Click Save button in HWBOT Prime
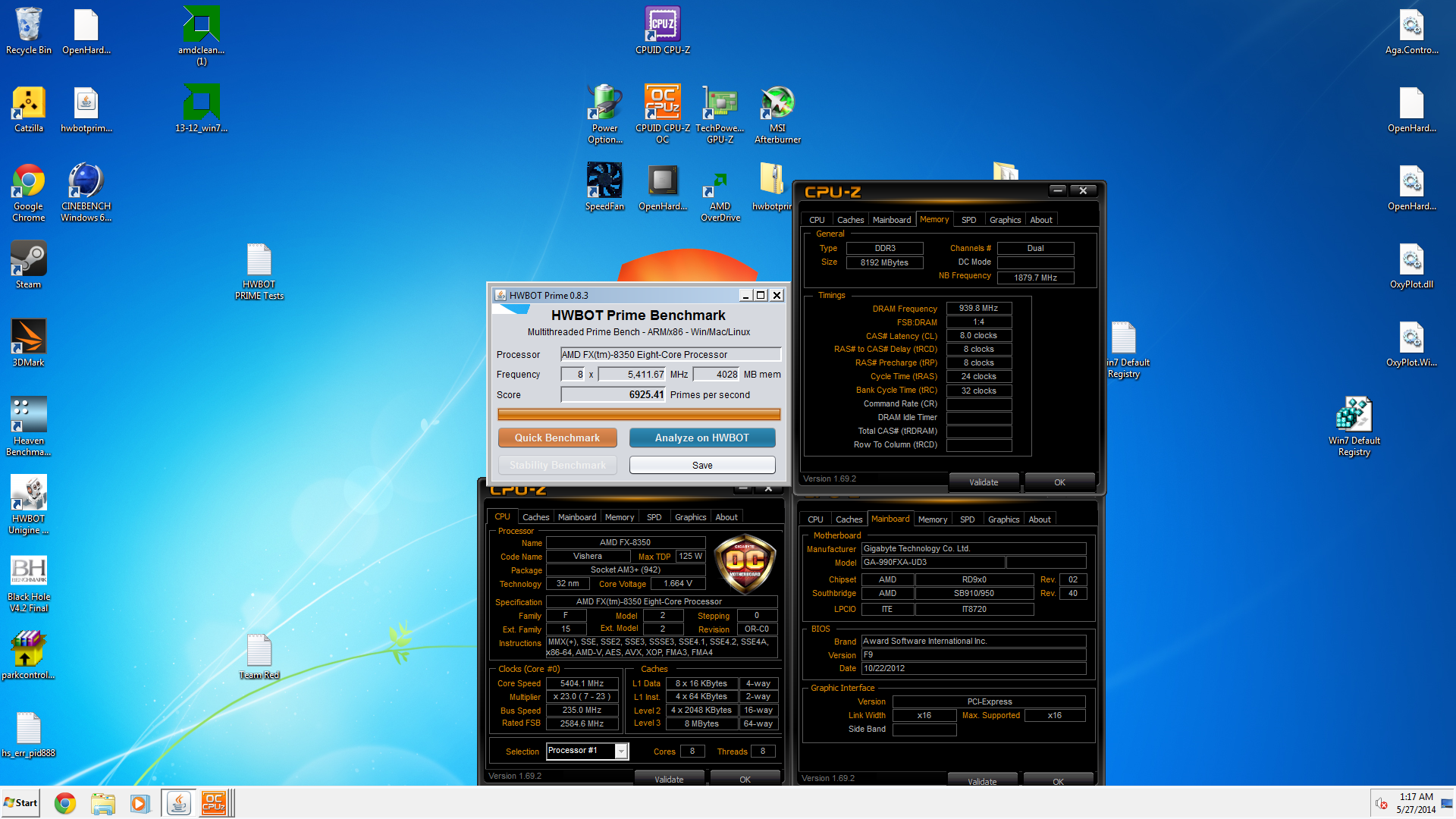1456x819 pixels. tap(702, 465)
